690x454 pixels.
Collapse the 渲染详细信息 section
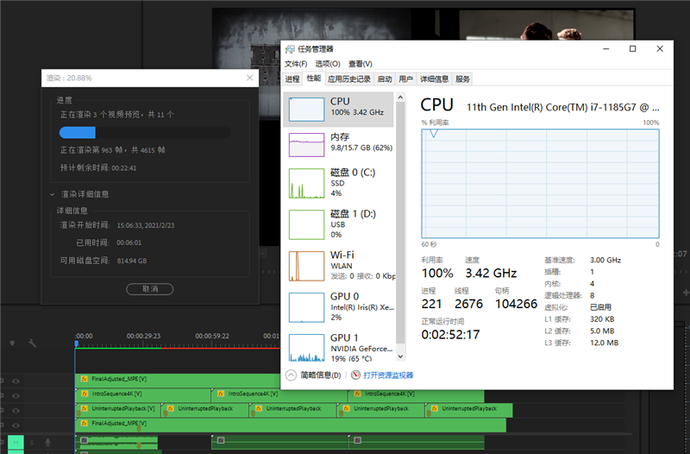52,194
